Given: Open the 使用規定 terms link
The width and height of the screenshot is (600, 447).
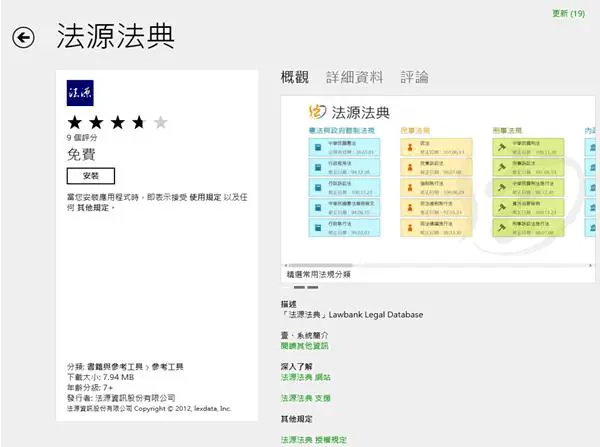Looking at the screenshot, I should [x=205, y=197].
